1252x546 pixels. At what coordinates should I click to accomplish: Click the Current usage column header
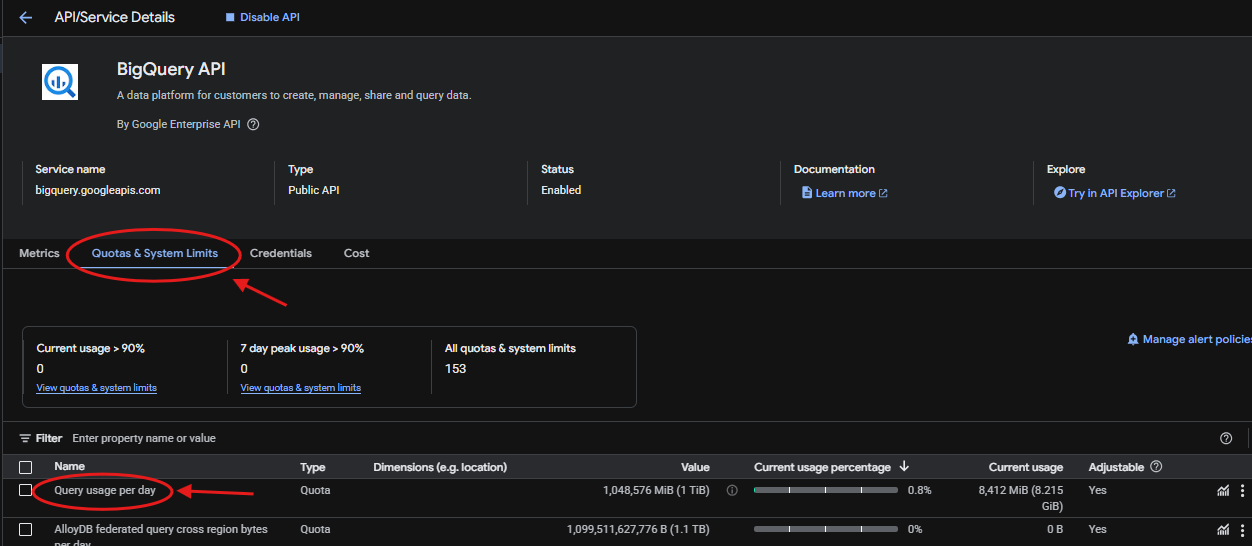coord(1026,467)
